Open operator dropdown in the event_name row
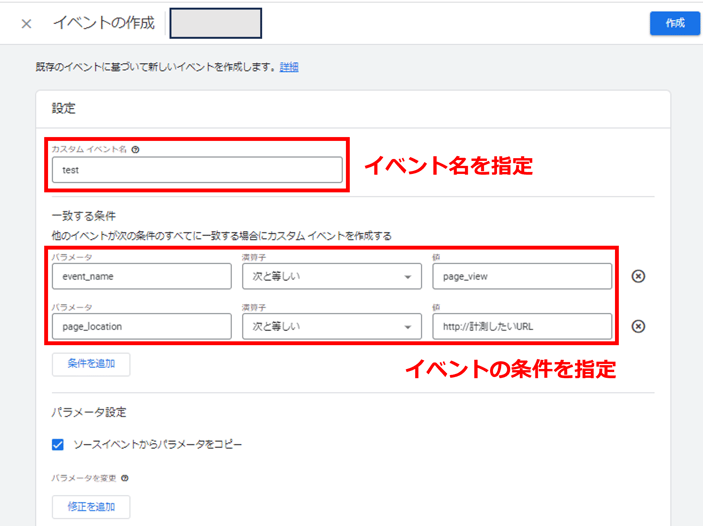 point(332,276)
